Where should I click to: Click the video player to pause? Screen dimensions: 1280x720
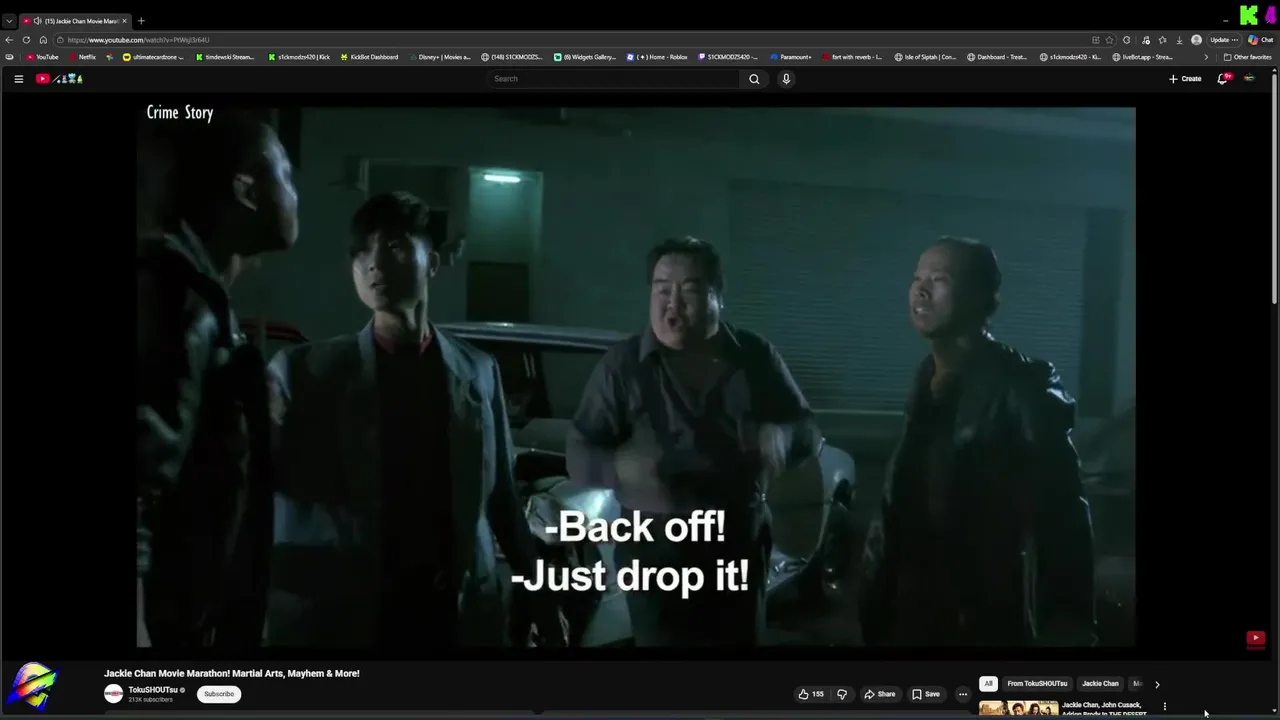coord(636,377)
